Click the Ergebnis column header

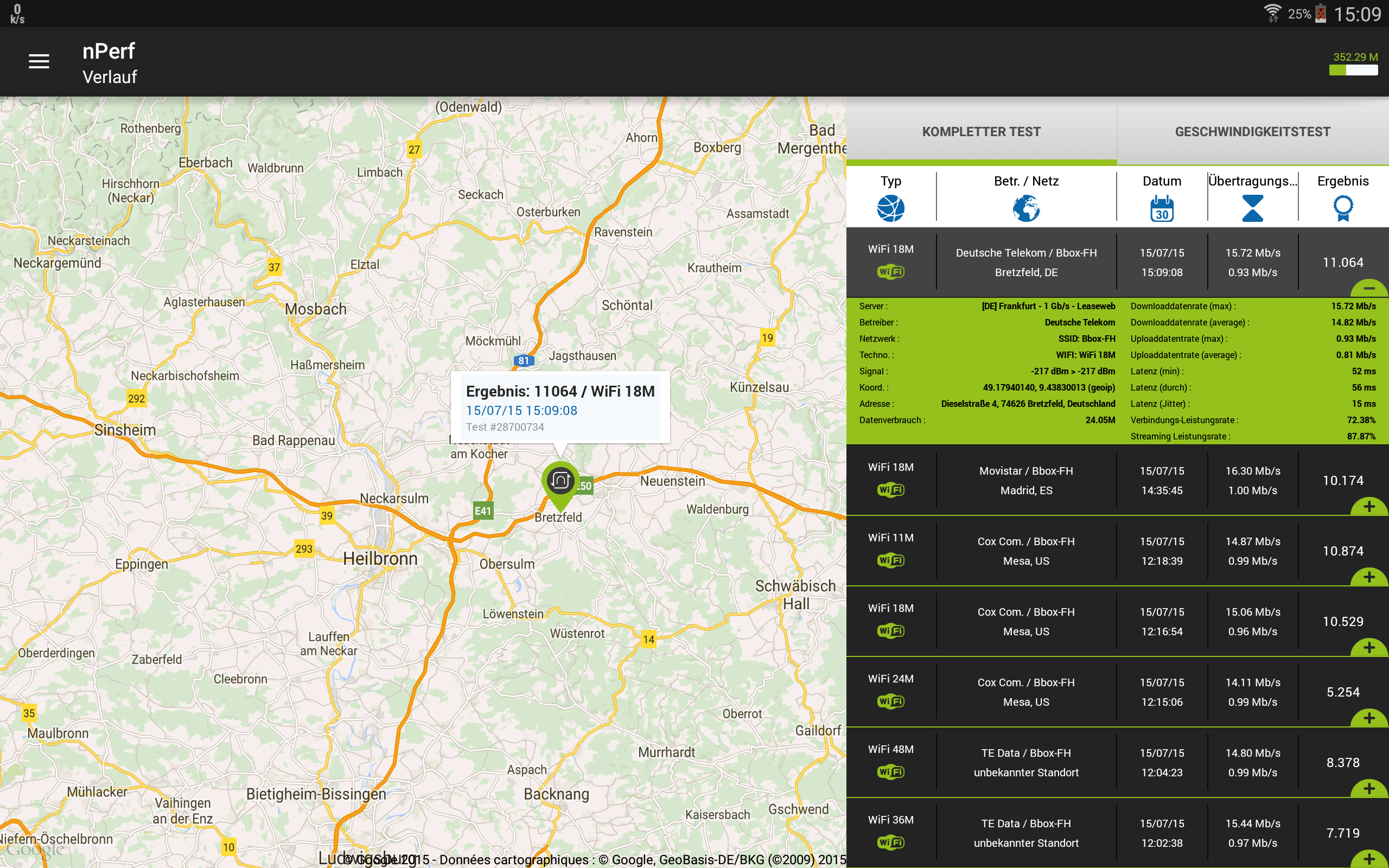point(1343,181)
